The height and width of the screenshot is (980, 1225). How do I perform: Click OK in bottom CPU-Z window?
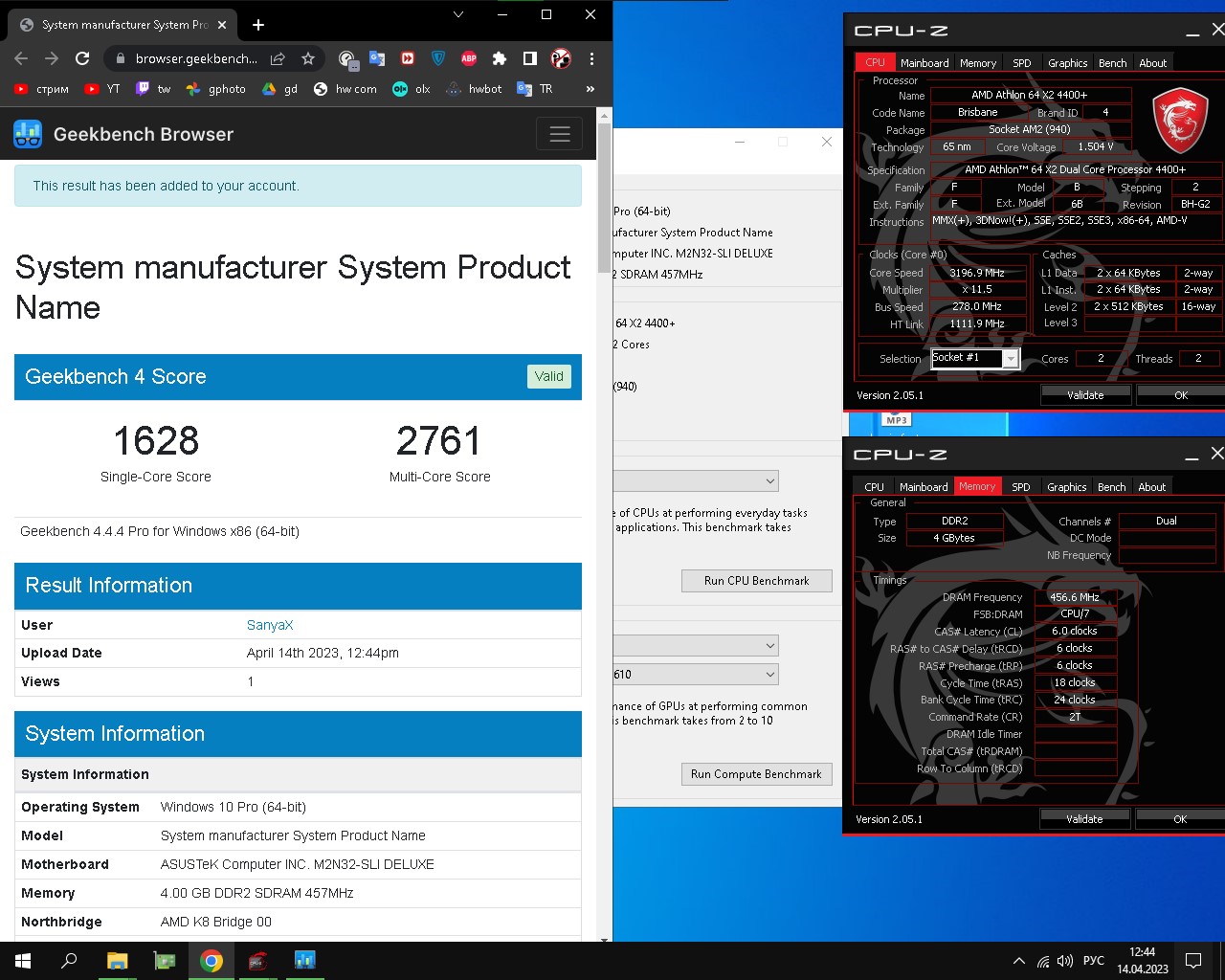(x=1179, y=819)
